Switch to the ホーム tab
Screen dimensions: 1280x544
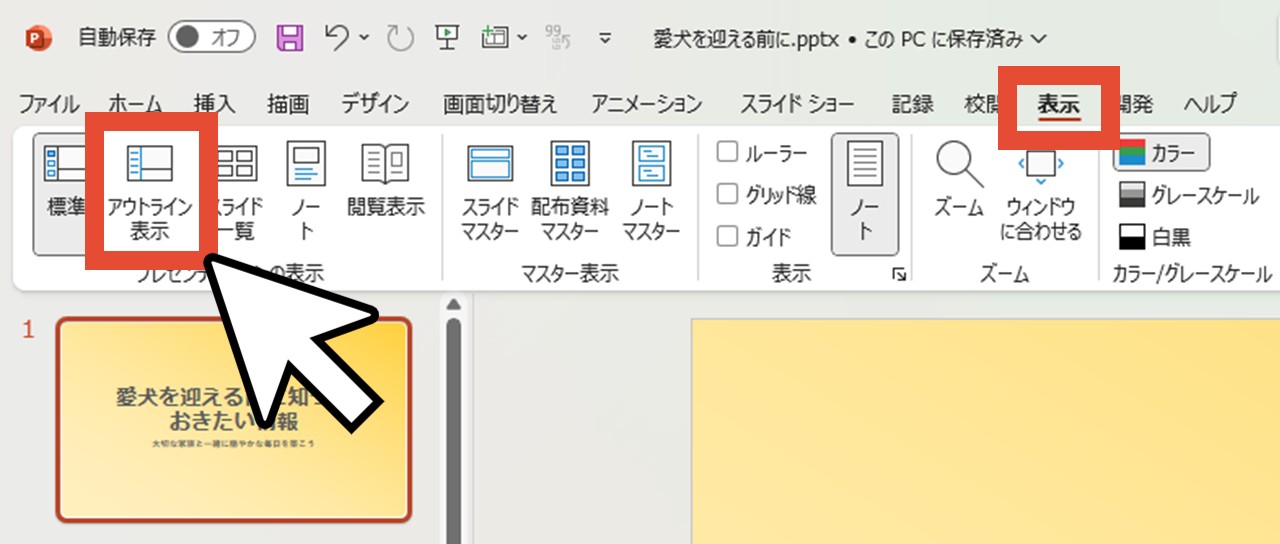pyautogui.click(x=134, y=103)
